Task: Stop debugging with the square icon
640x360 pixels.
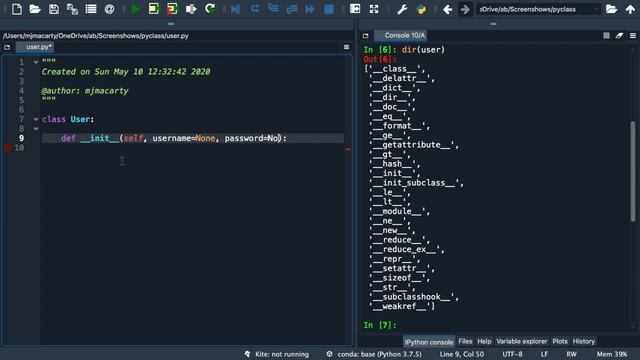Action: [329, 9]
